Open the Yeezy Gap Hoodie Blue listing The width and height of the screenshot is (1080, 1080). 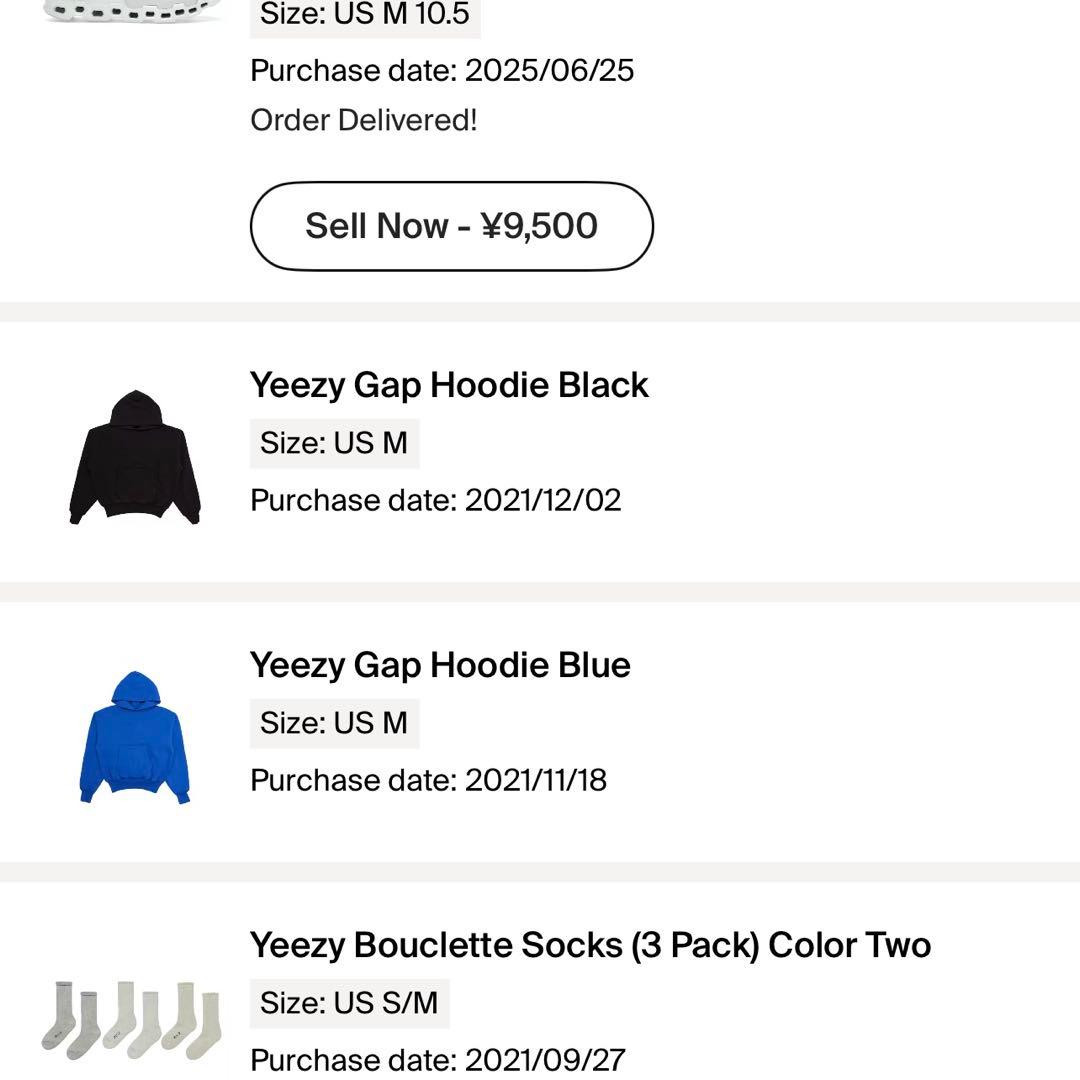pos(440,664)
